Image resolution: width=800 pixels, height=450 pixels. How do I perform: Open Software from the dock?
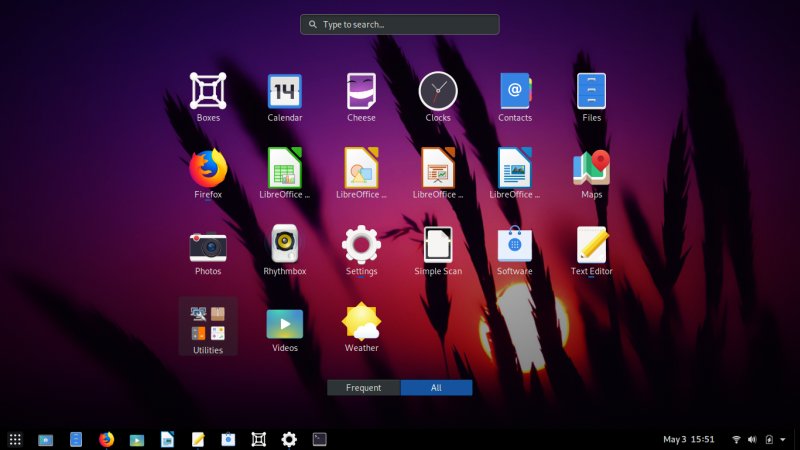pyautogui.click(x=228, y=439)
